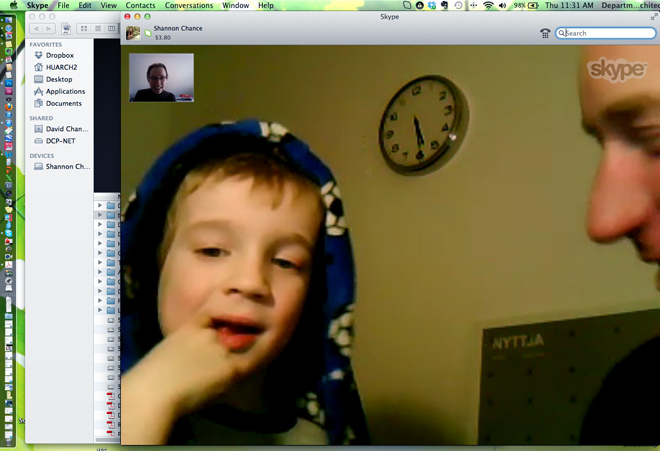Click the green Skype status icon
Screen dimensions: 660x451
click(148, 33)
